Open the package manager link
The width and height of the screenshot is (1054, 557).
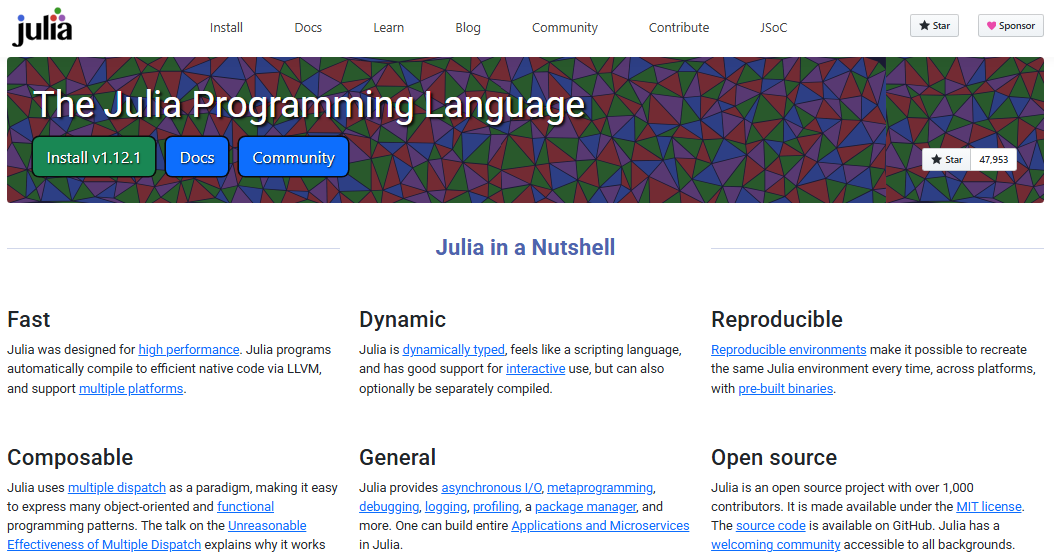pos(585,507)
